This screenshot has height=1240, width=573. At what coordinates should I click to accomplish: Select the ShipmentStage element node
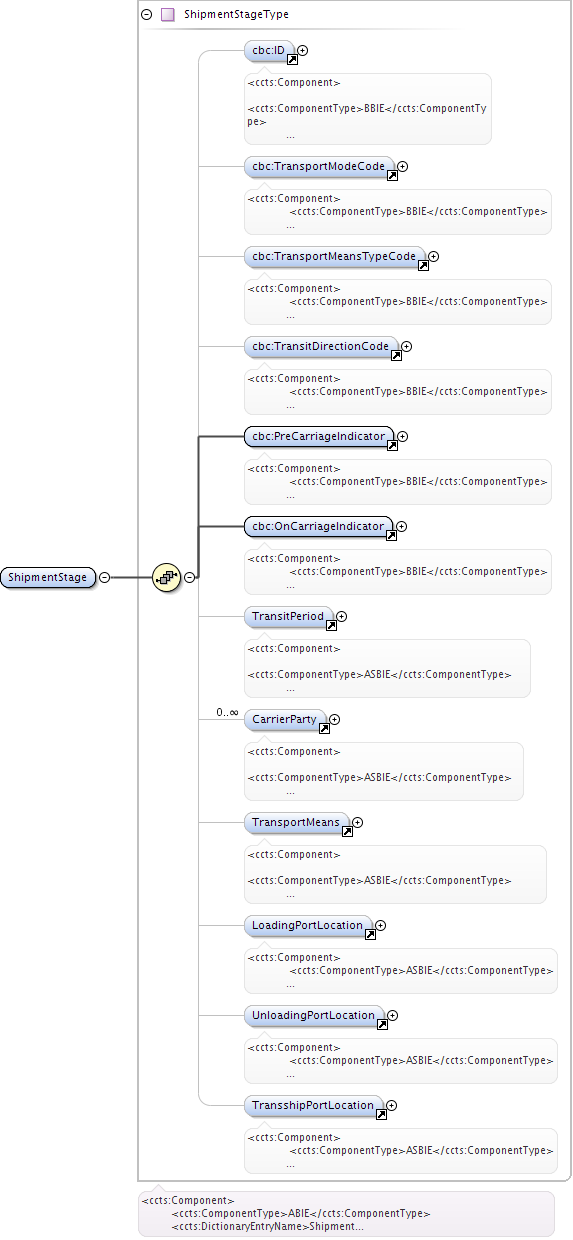pyautogui.click(x=48, y=577)
